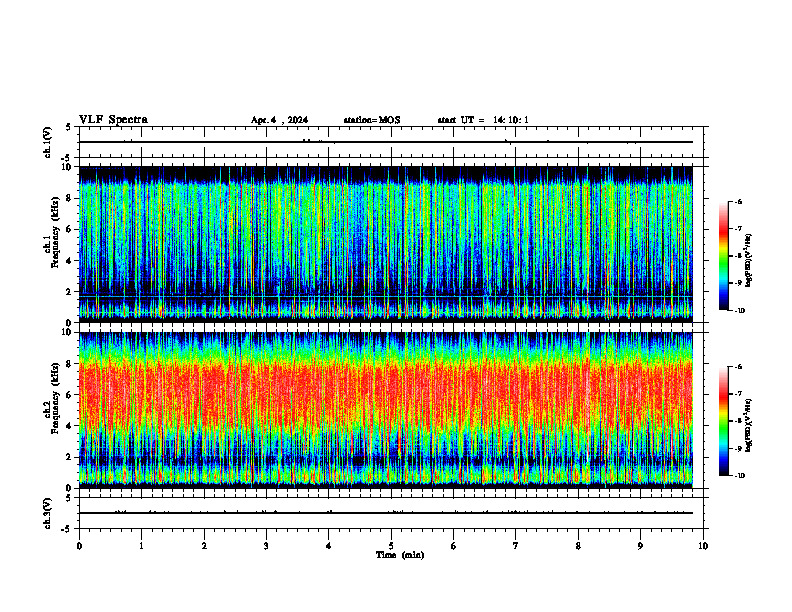Image resolution: width=792 pixels, height=612 pixels.
Task: Click the "station=MOS" header label
Action: point(372,120)
